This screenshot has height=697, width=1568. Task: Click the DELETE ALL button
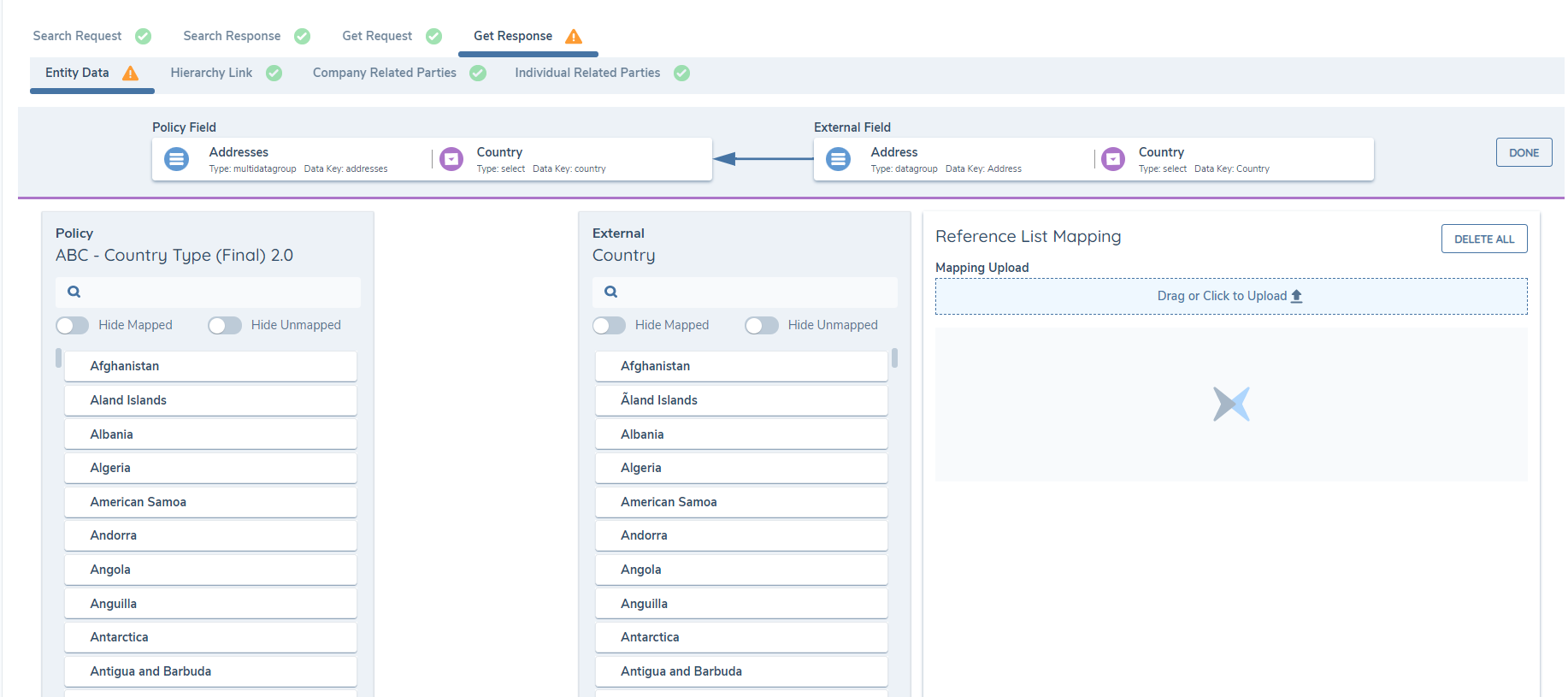(1483, 239)
